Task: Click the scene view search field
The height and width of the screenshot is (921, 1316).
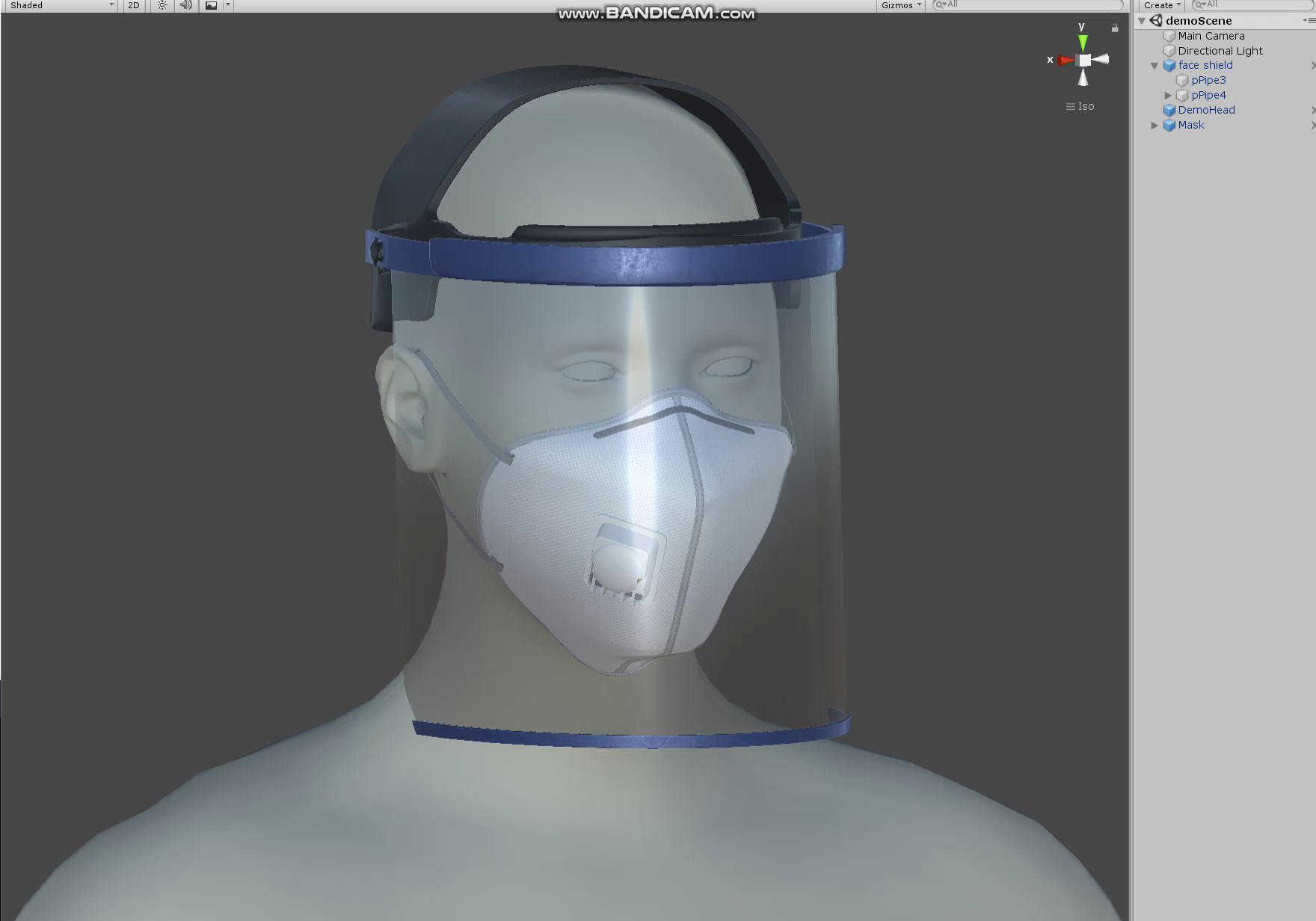Action: [1027, 5]
